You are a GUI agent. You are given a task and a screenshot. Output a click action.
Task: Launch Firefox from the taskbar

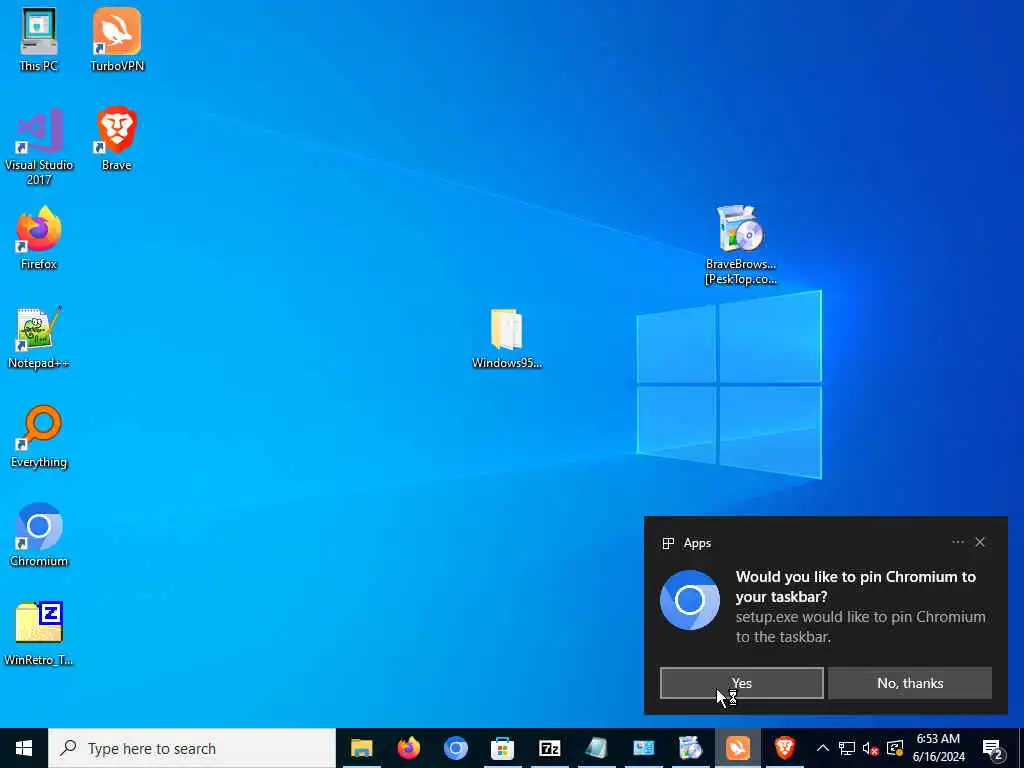408,748
